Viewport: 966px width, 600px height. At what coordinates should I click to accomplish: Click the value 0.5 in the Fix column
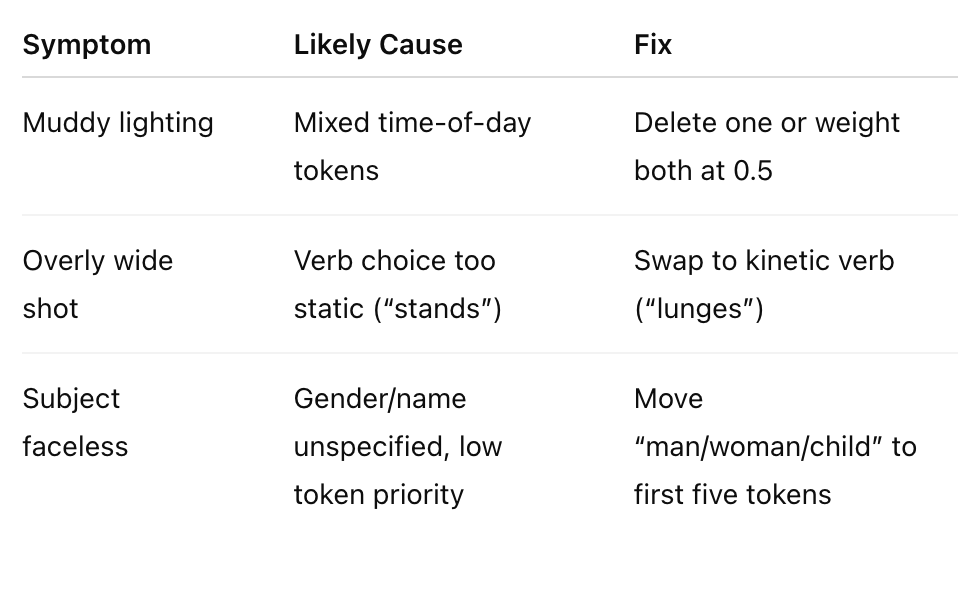(x=752, y=171)
